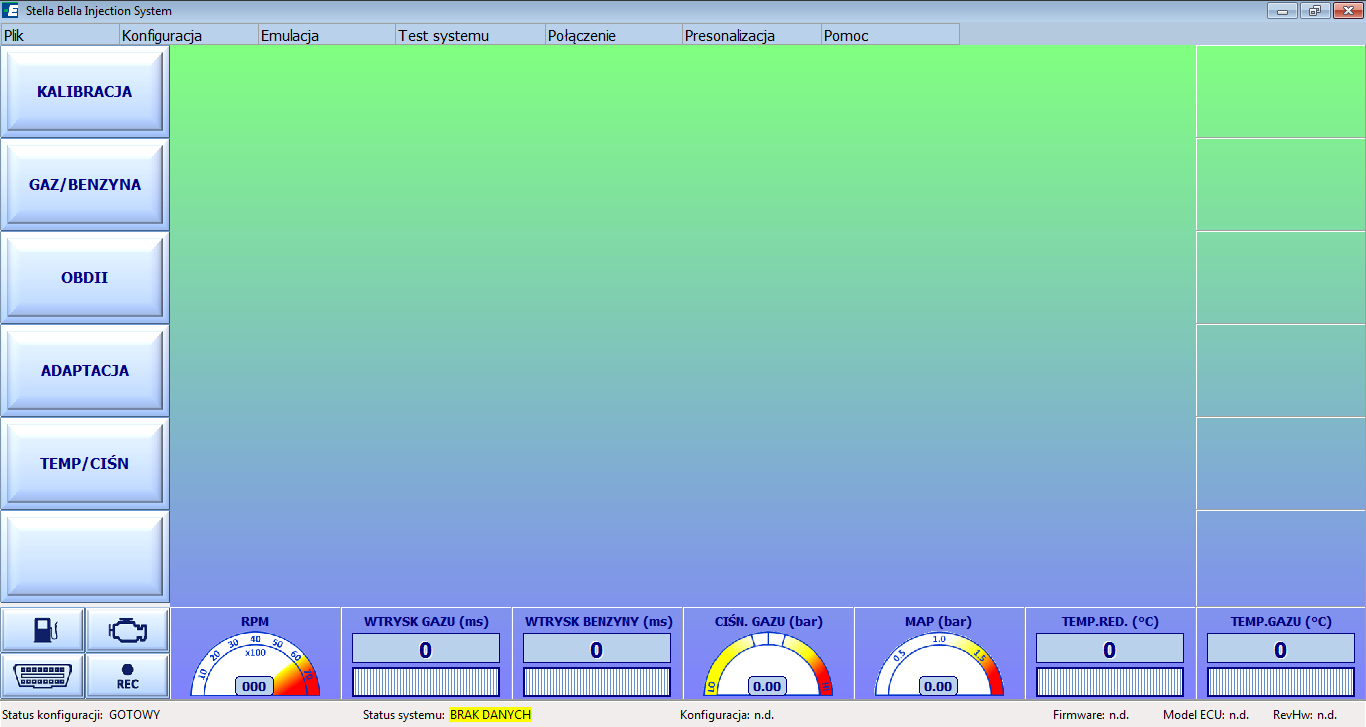Screen dimensions: 1366x727
Task: Click the RevHw n.d. status entry
Action: coord(1305,715)
